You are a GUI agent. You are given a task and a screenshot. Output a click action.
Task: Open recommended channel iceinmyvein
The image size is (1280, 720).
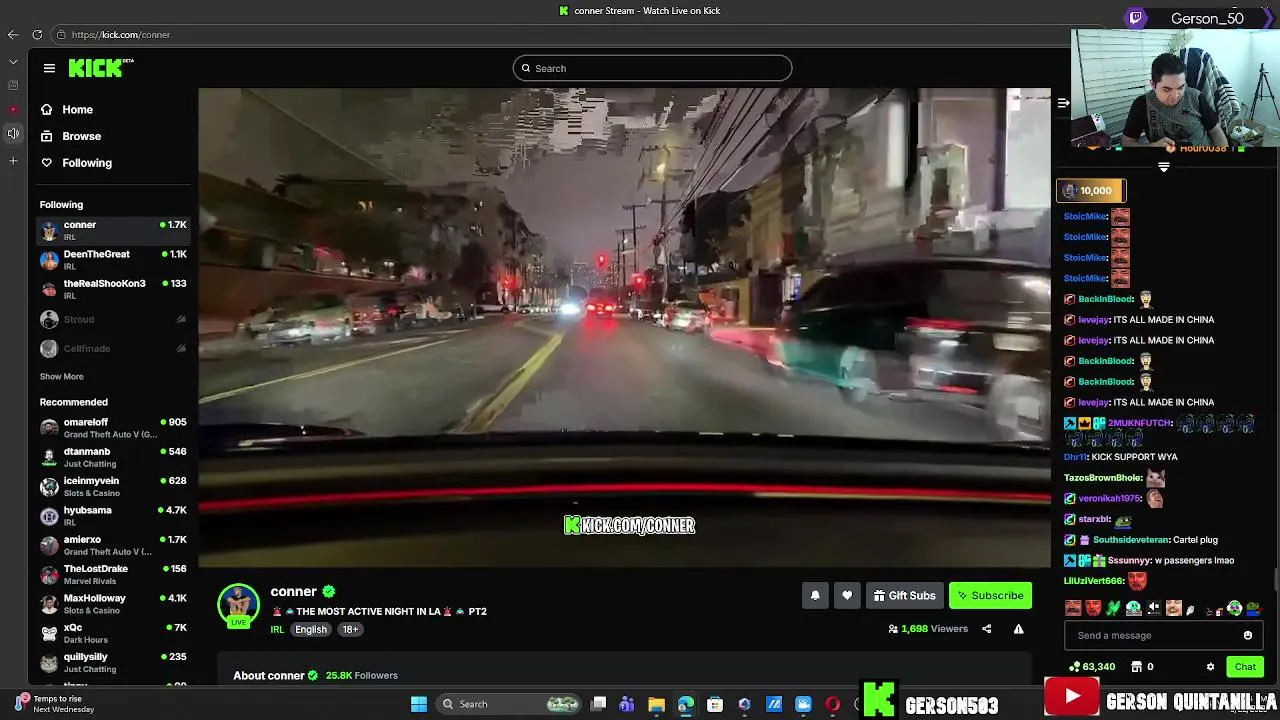pos(113,486)
